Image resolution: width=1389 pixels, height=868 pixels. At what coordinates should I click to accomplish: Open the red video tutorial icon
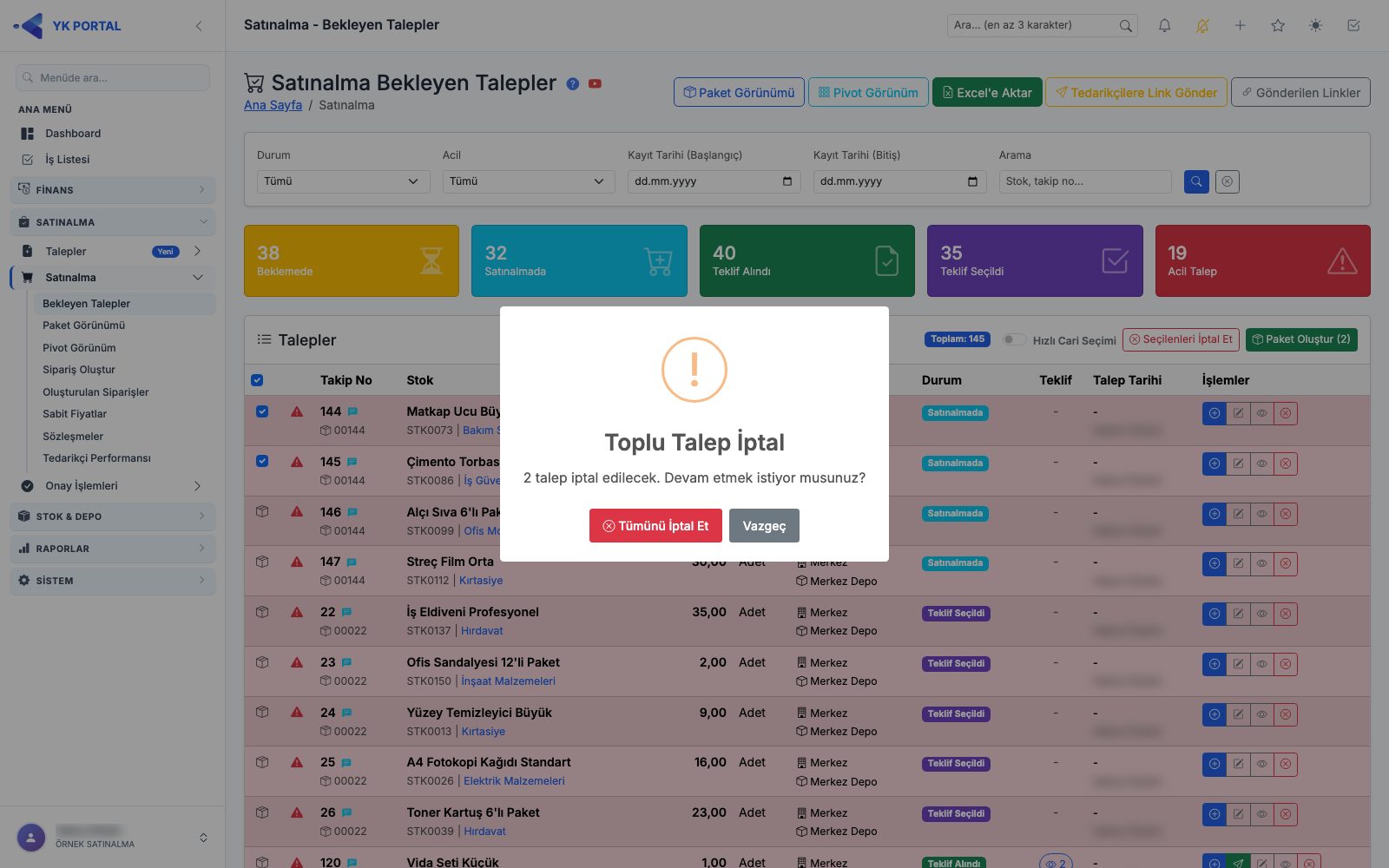coord(595,84)
